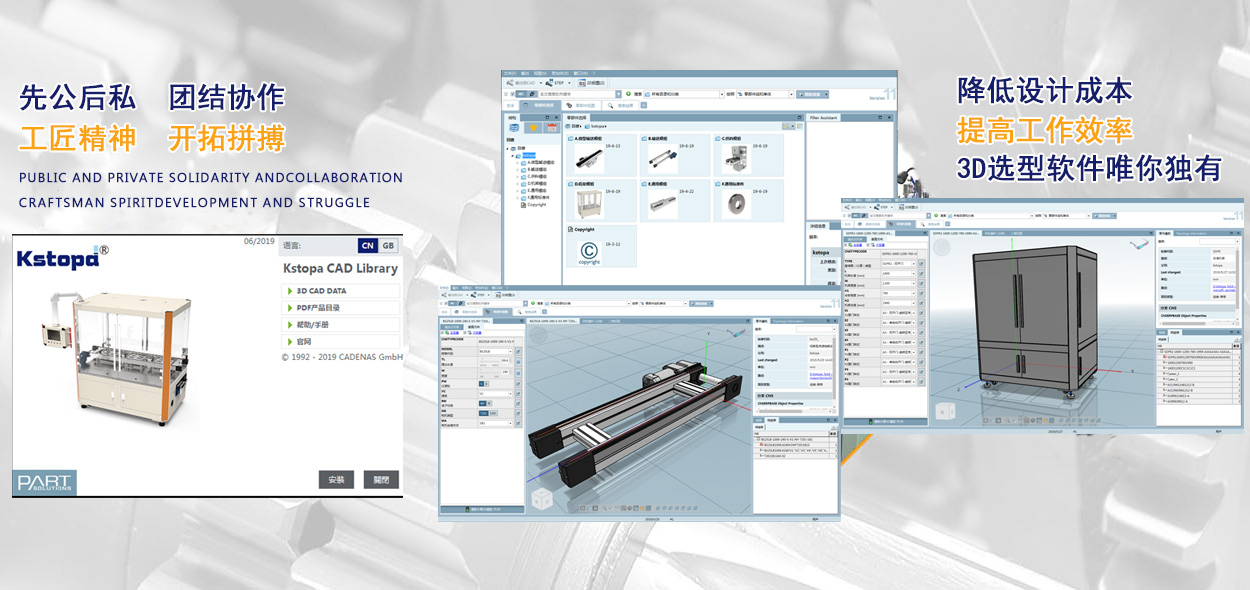Click the PART Solutions logo
The width and height of the screenshot is (1250, 590).
click(45, 483)
